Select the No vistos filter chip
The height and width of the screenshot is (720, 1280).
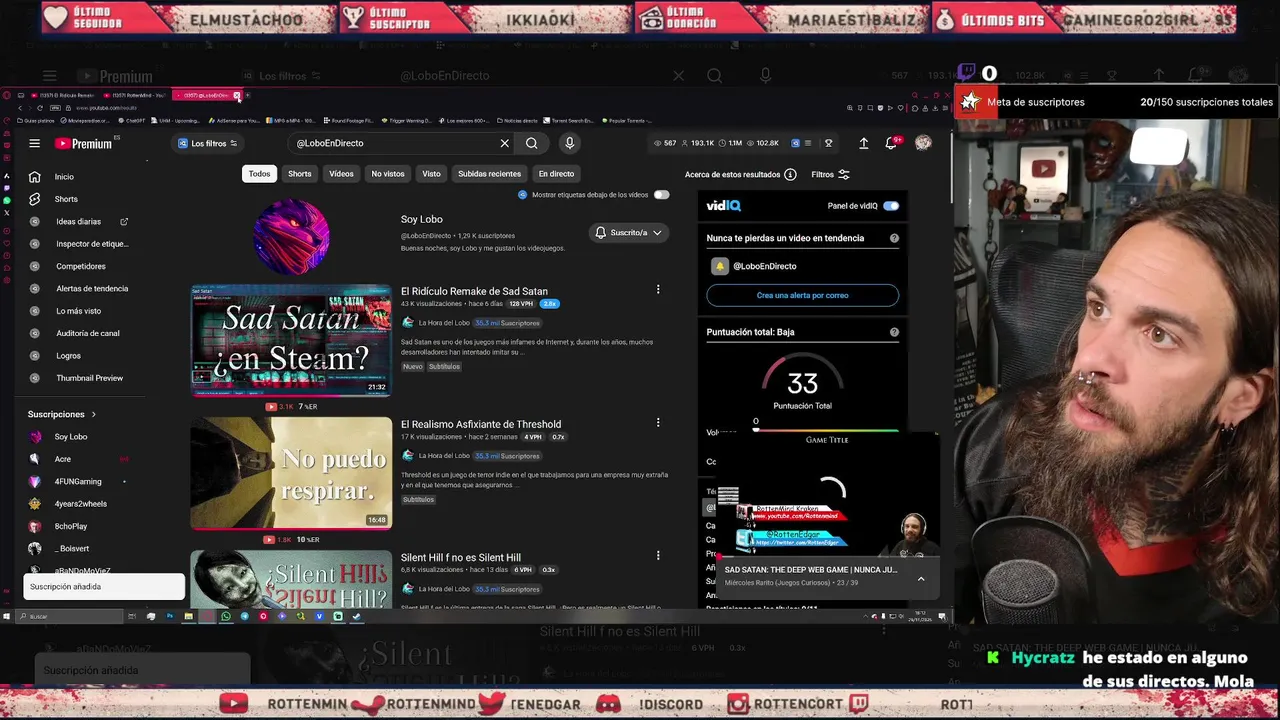(x=388, y=174)
